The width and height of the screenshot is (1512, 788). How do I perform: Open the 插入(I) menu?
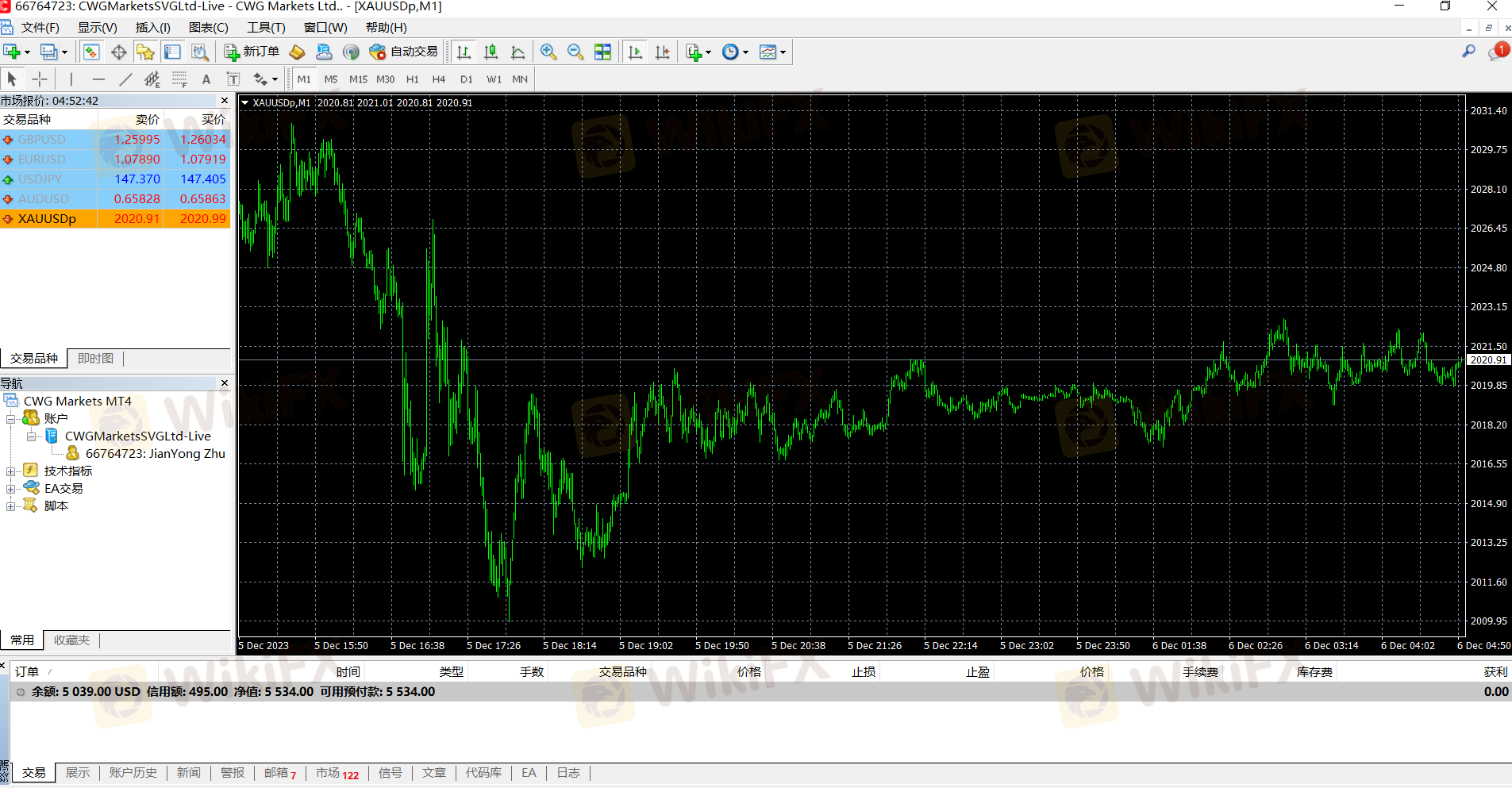point(153,28)
